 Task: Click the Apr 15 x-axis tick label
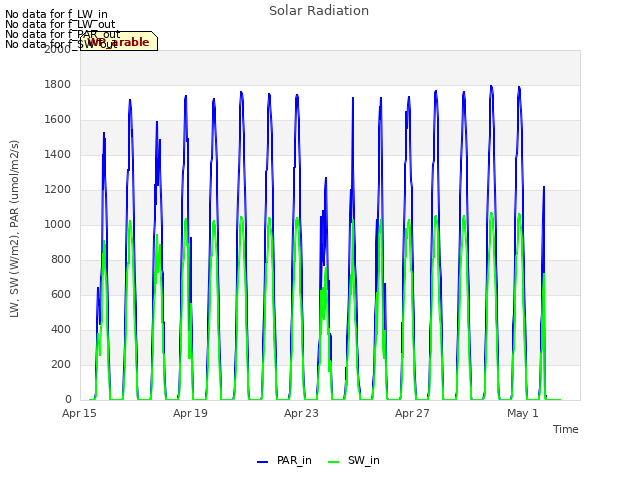tap(79, 413)
